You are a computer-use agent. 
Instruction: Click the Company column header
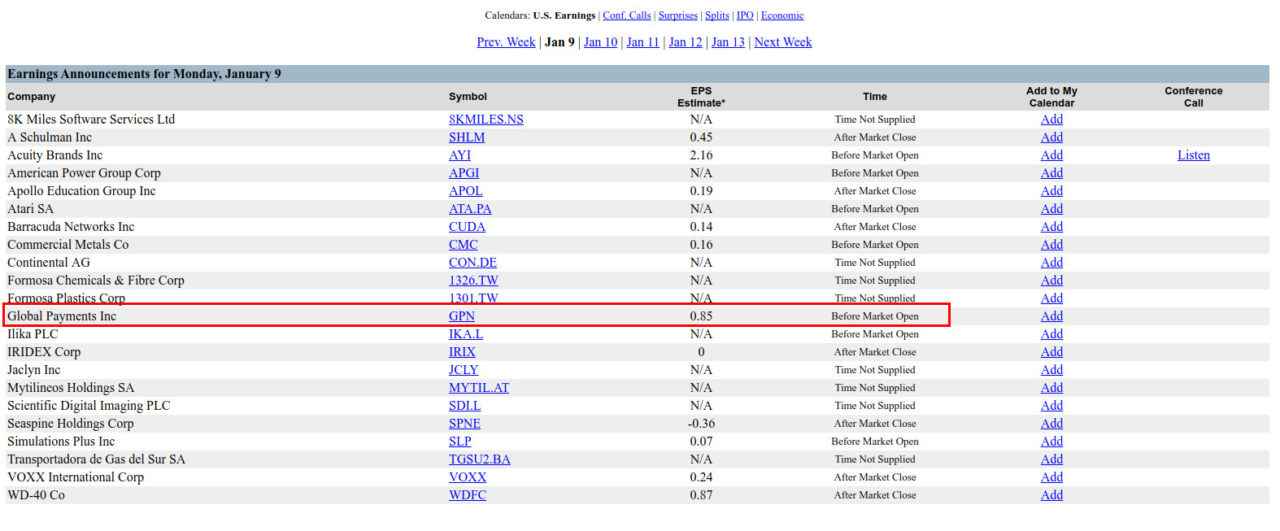tap(31, 97)
